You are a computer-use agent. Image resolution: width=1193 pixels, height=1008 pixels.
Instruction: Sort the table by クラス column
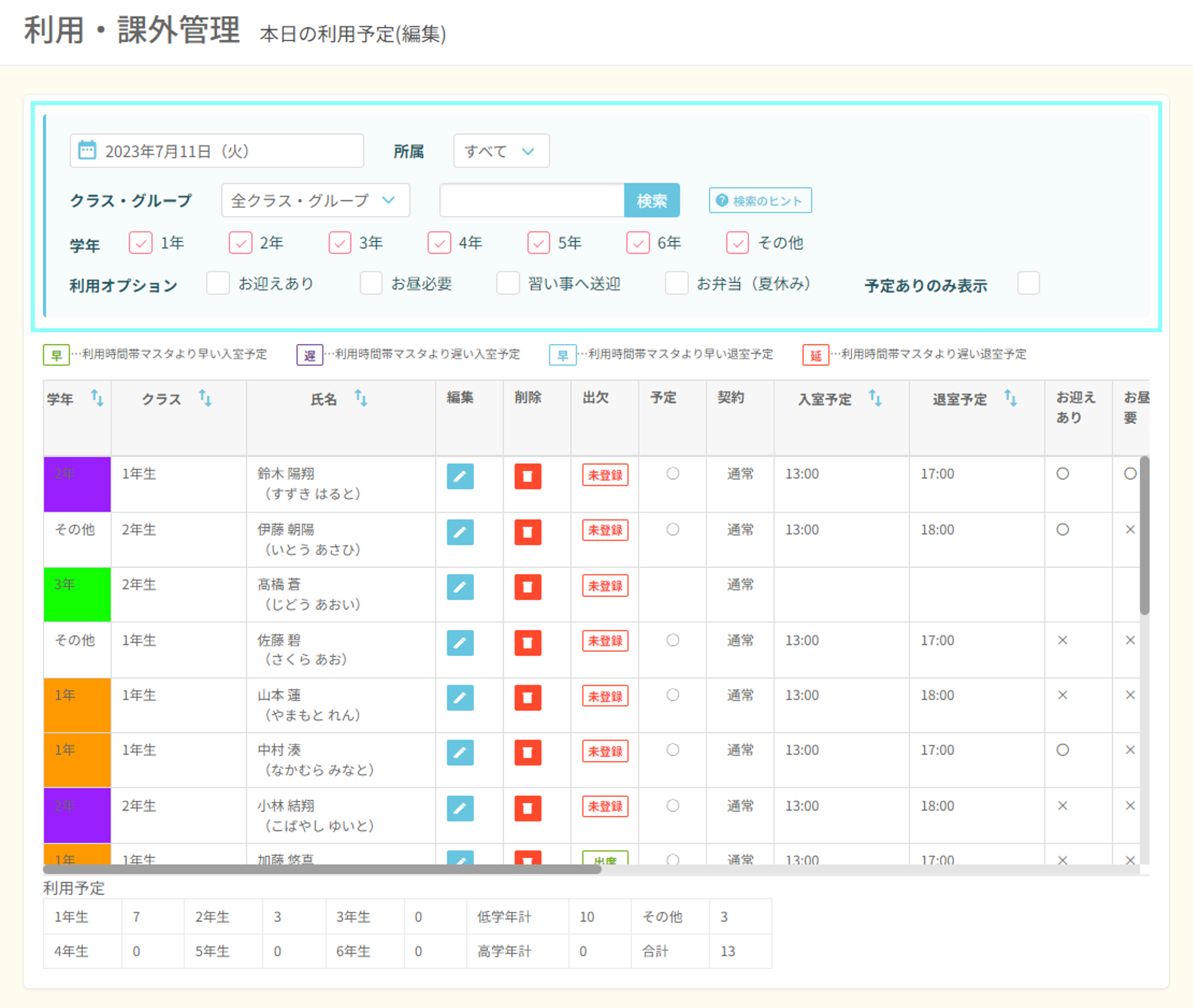tap(205, 399)
